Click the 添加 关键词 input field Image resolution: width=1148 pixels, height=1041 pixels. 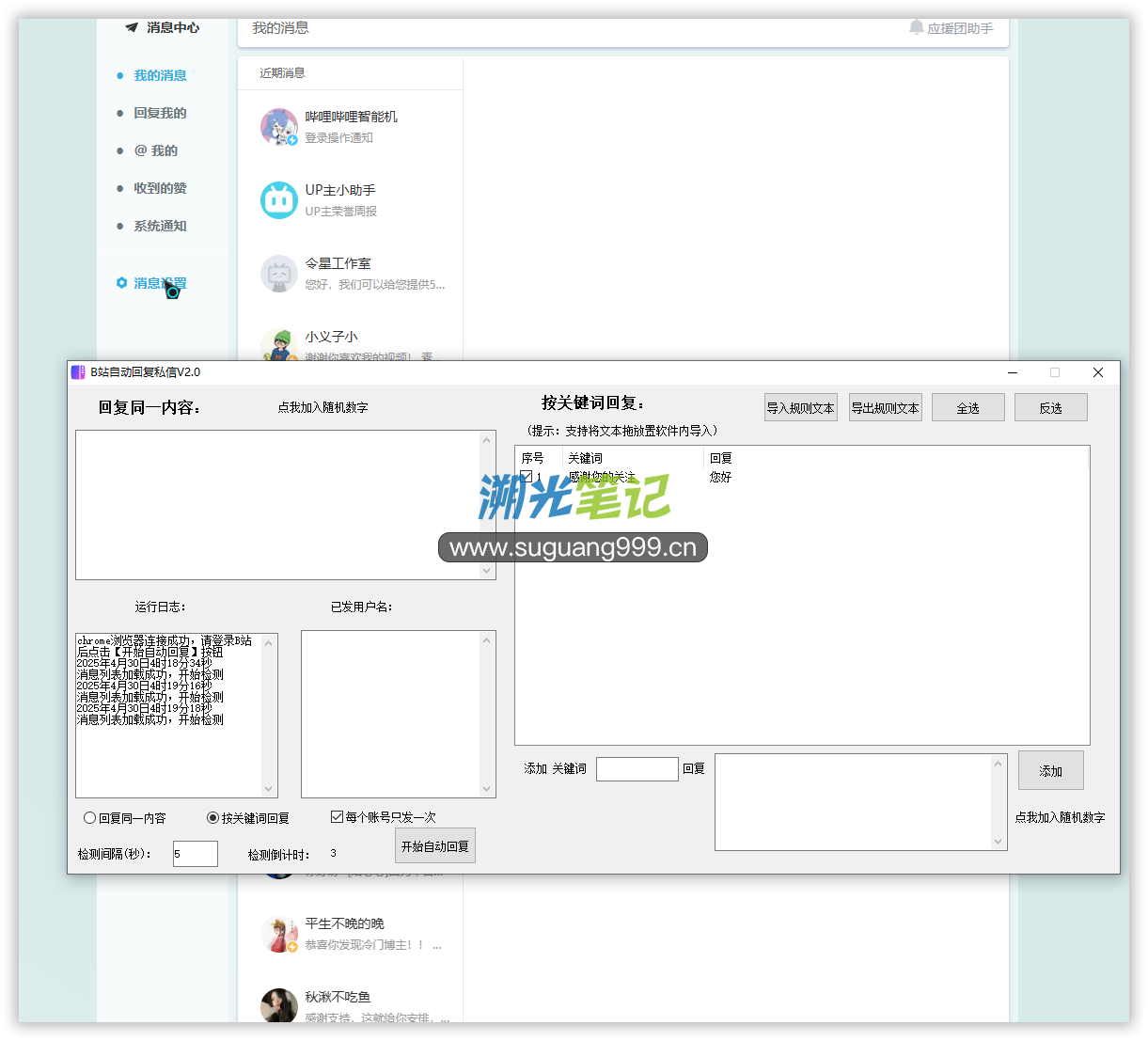click(x=637, y=769)
